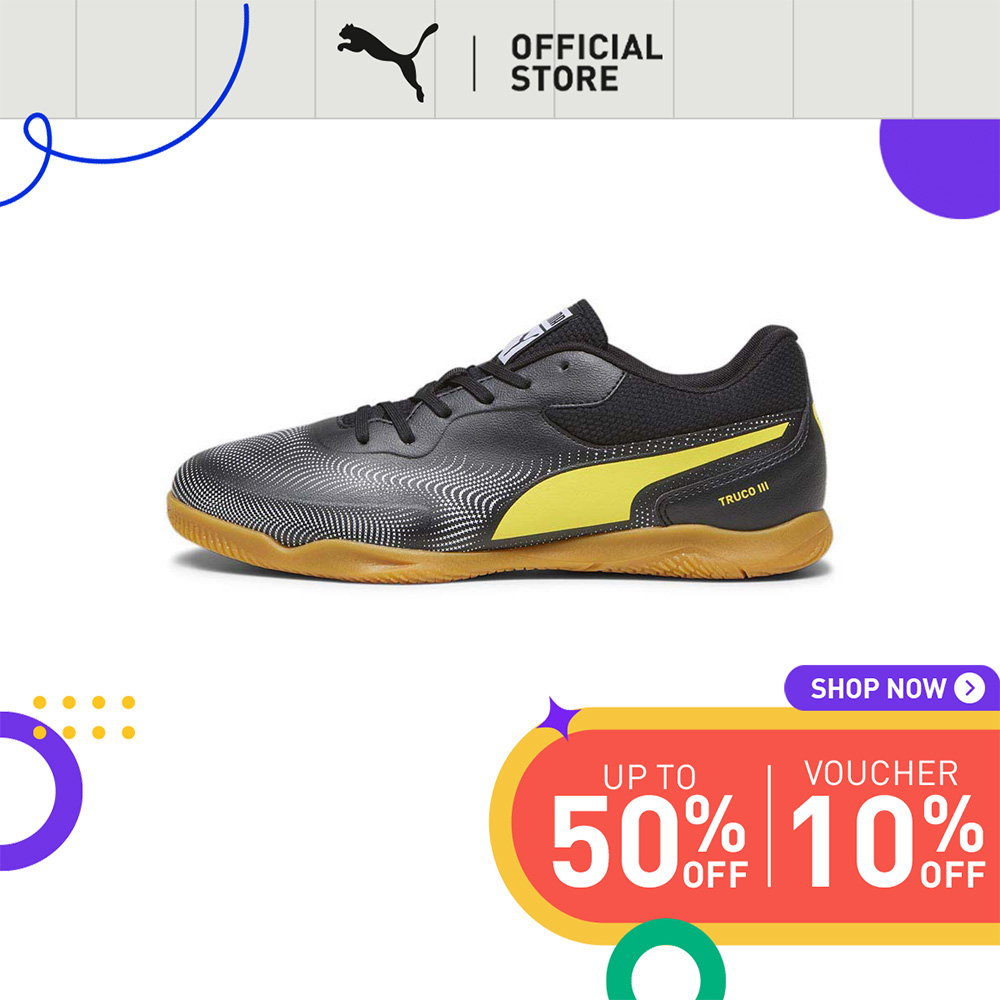Click the blue curly line decoration

point(124,105)
